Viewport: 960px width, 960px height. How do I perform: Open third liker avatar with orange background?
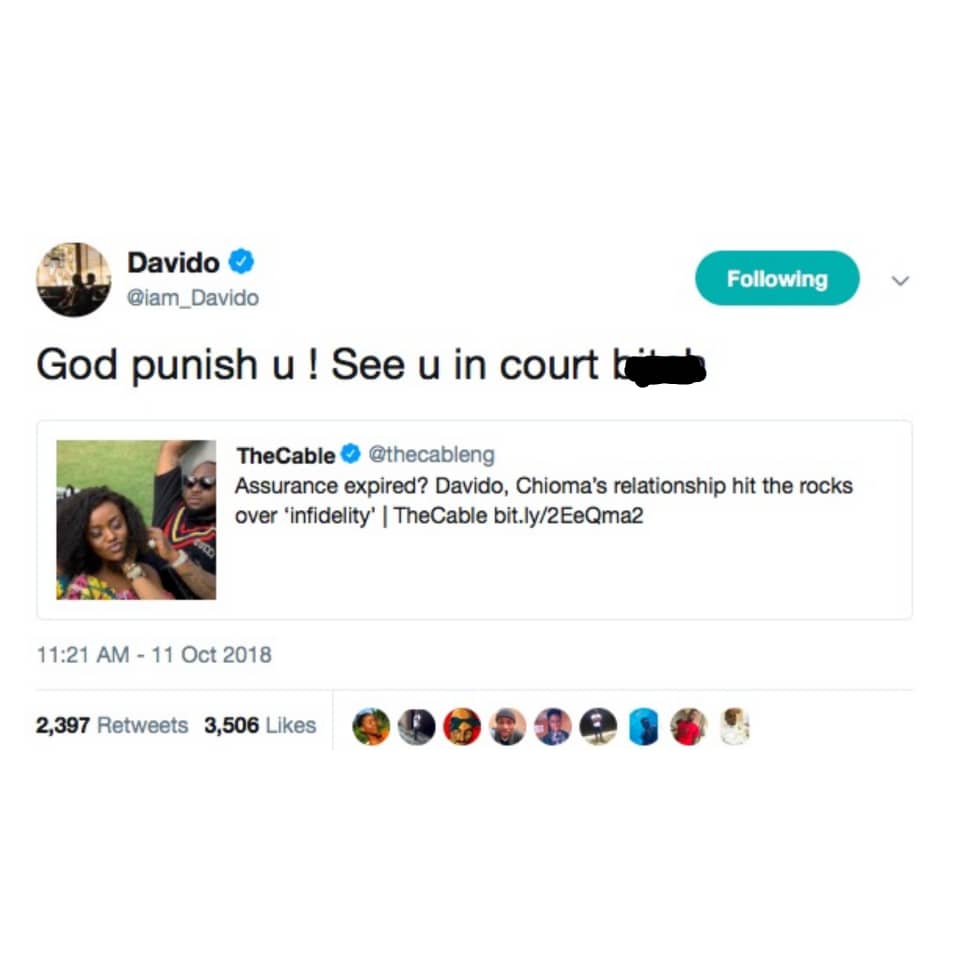pos(462,726)
